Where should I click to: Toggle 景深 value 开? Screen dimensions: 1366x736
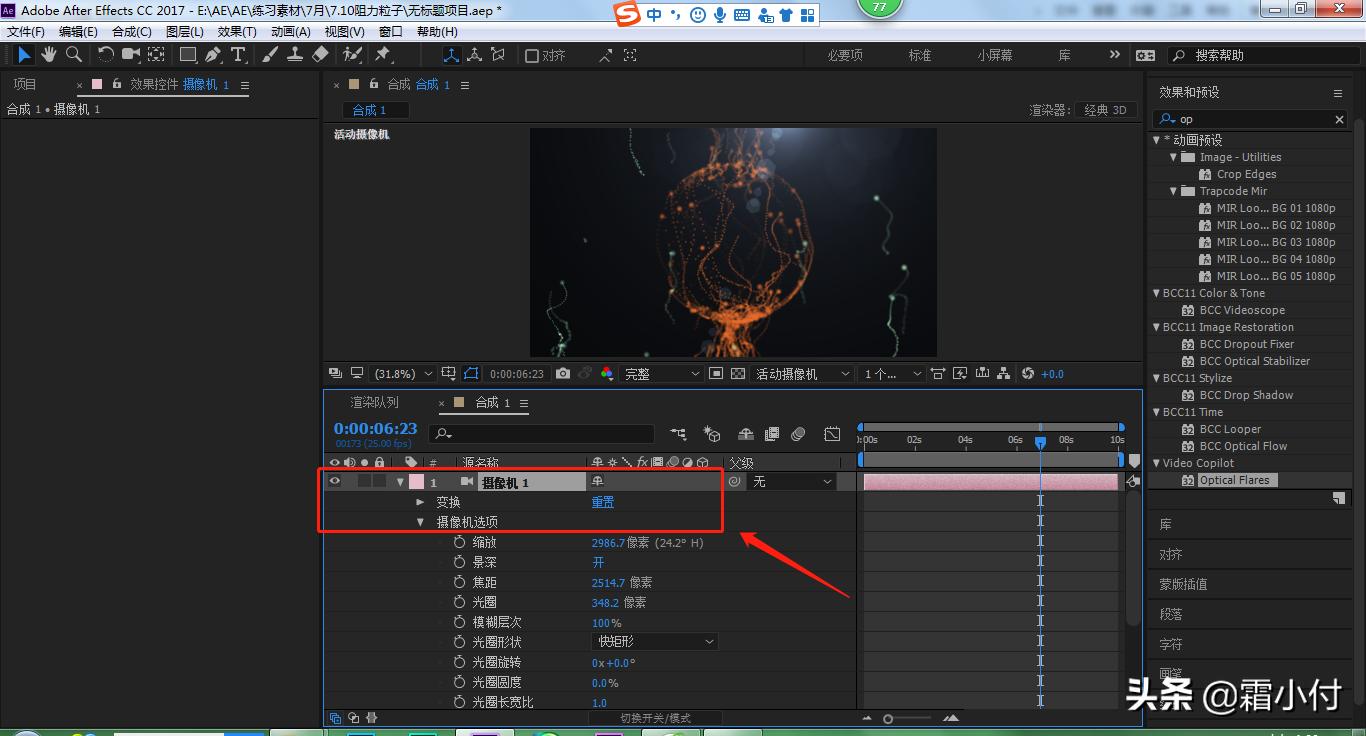[598, 562]
